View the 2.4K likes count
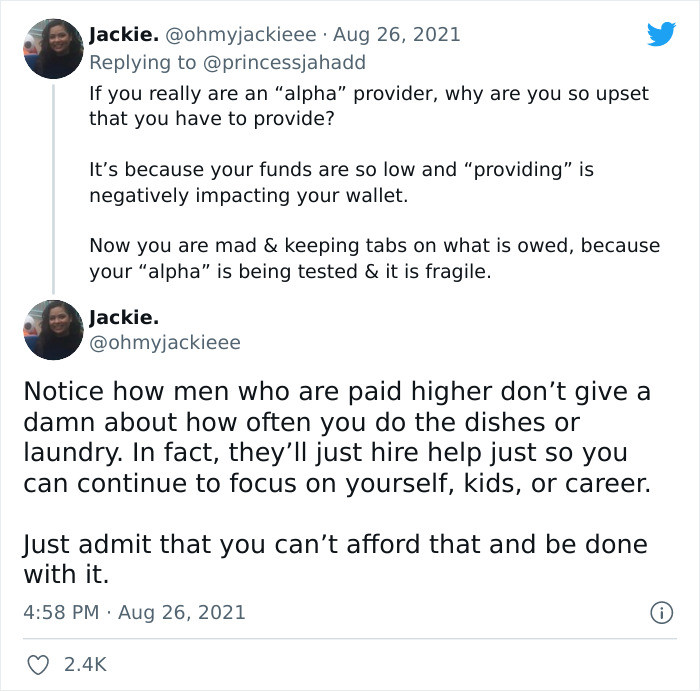The width and height of the screenshot is (700, 691). click(x=85, y=664)
